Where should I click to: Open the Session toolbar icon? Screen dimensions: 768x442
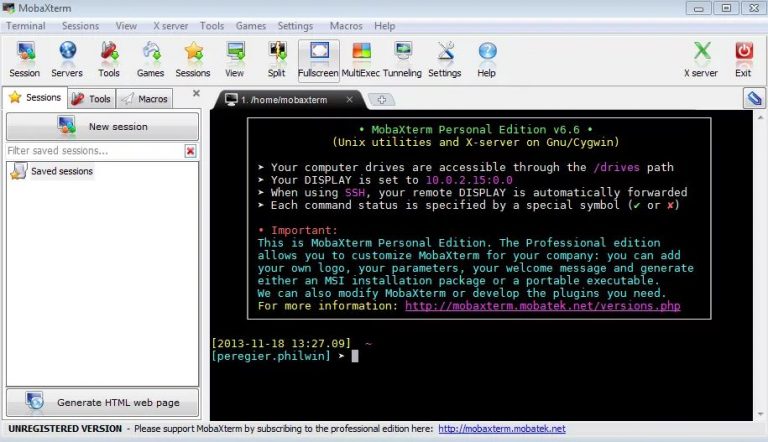point(24,60)
